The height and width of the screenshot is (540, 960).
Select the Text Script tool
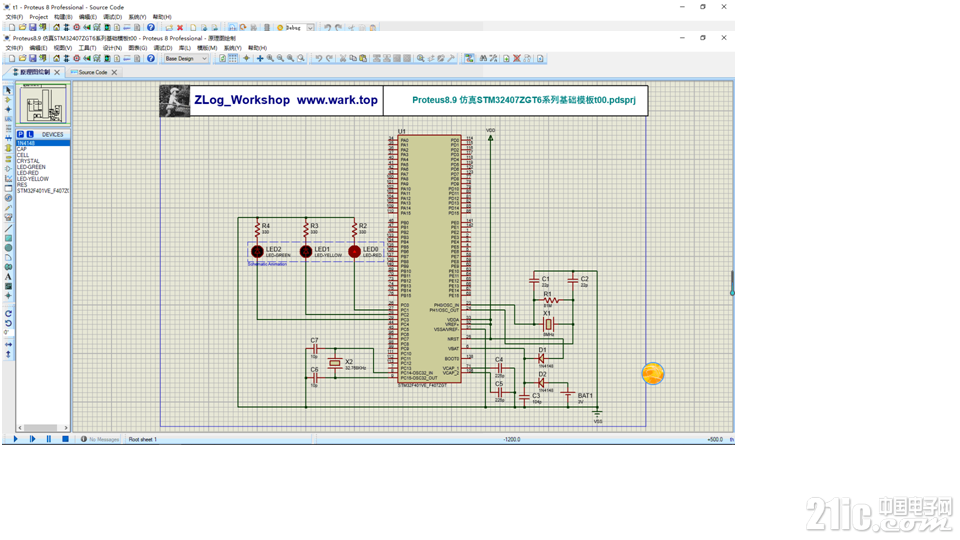[x=8, y=129]
